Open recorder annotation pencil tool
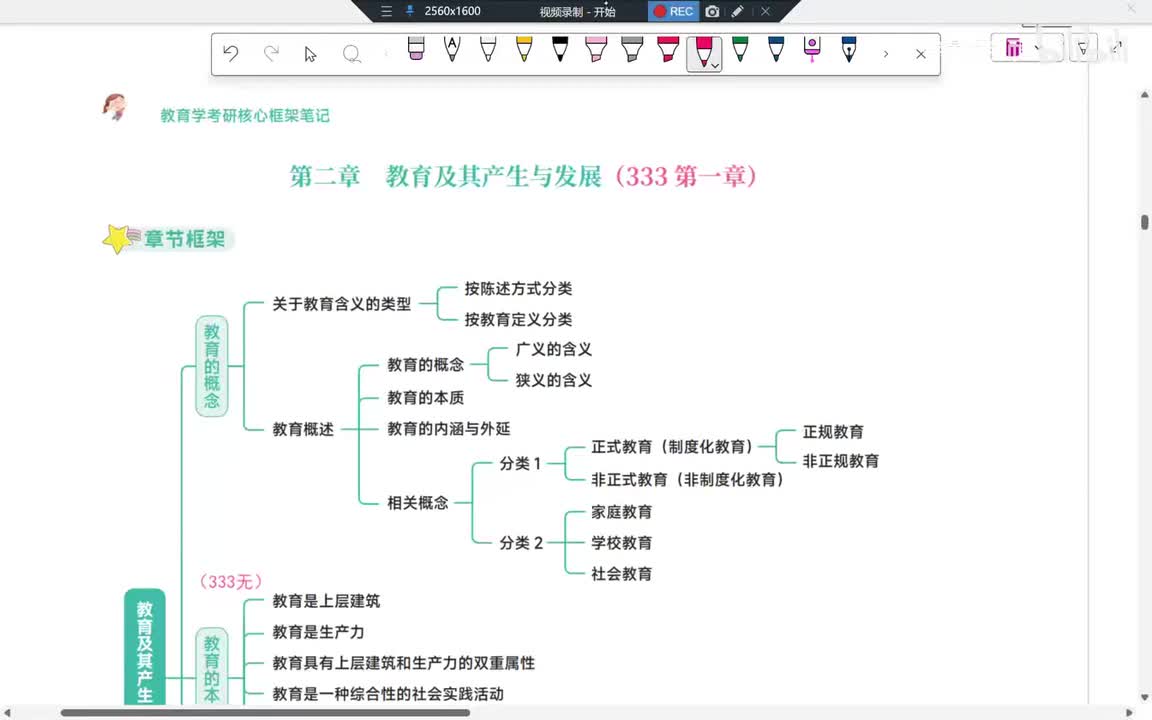Image resolution: width=1152 pixels, height=720 pixels. (738, 11)
